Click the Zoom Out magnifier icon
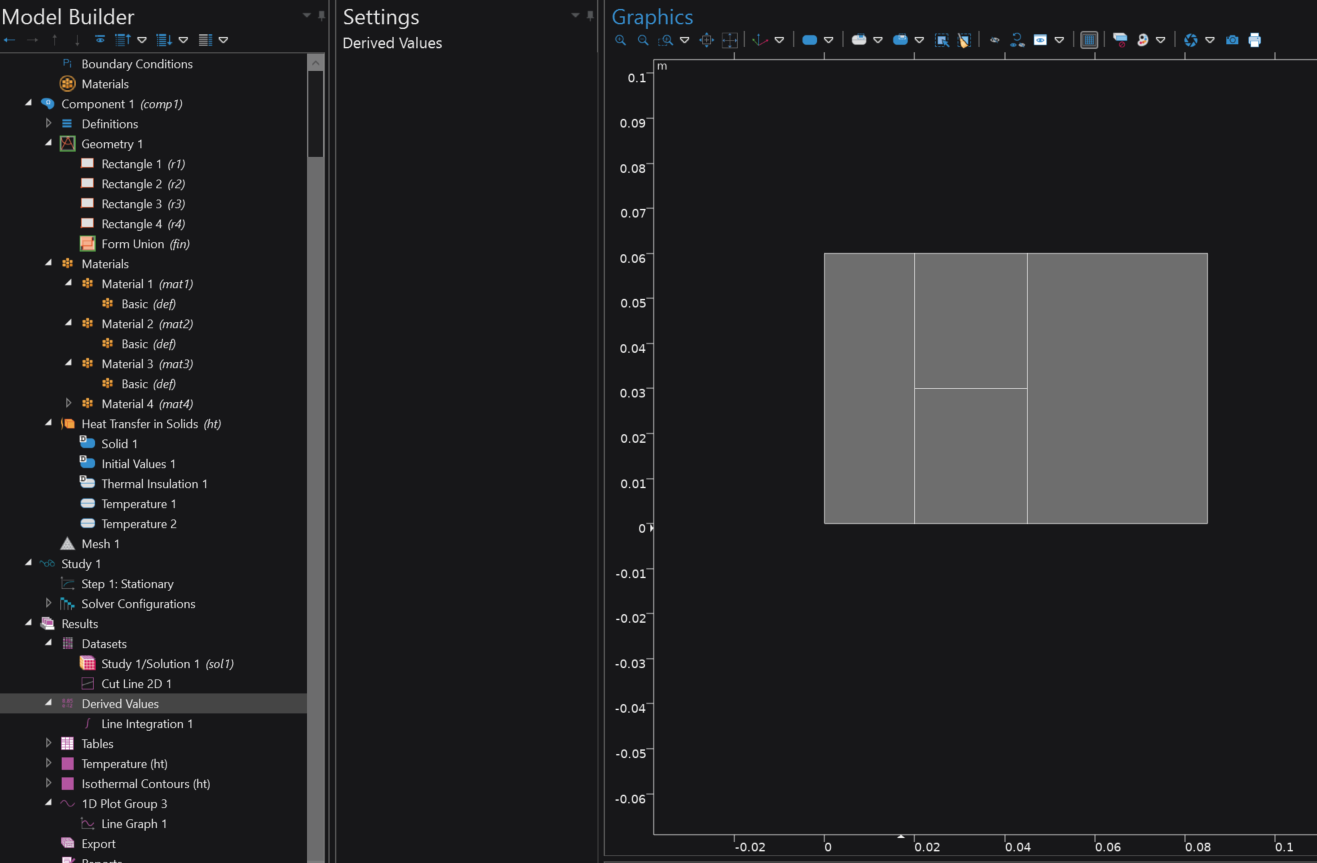 643,40
